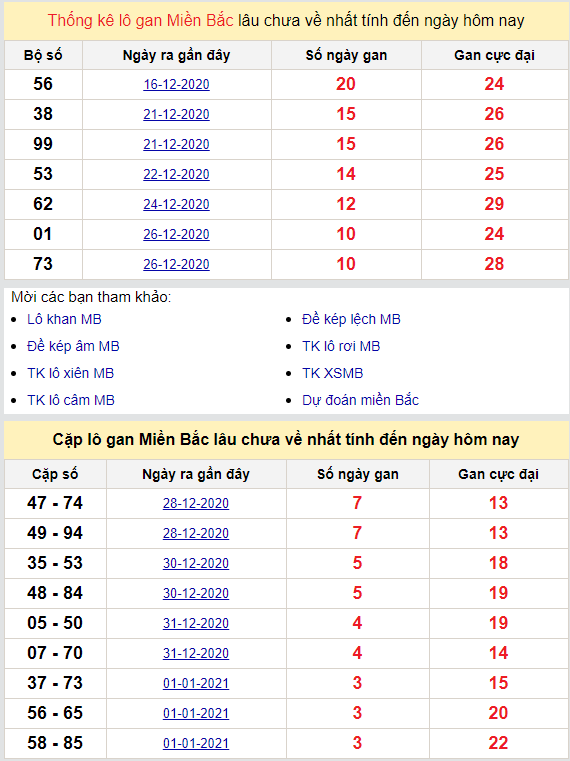Open the 21-12-2020 date link for number 99

tap(176, 145)
